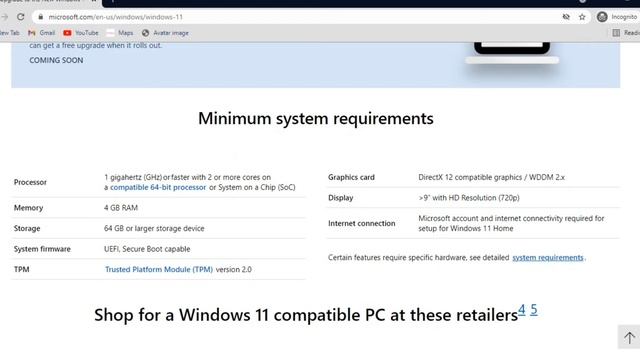The width and height of the screenshot is (640, 360).
Task: Open the Trusted Platform Module (TPM) link
Action: [159, 269]
